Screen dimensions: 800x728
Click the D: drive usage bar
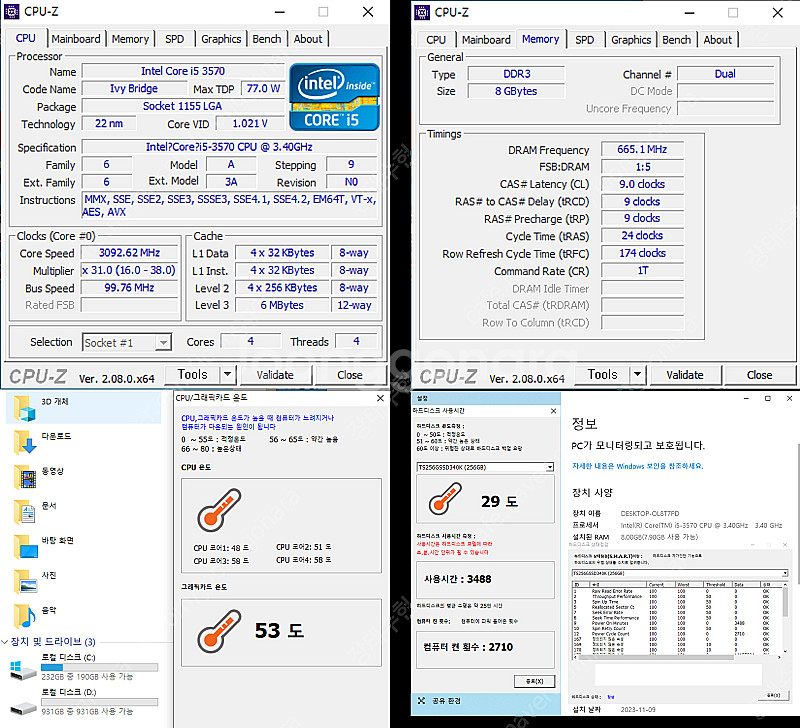(x=99, y=702)
